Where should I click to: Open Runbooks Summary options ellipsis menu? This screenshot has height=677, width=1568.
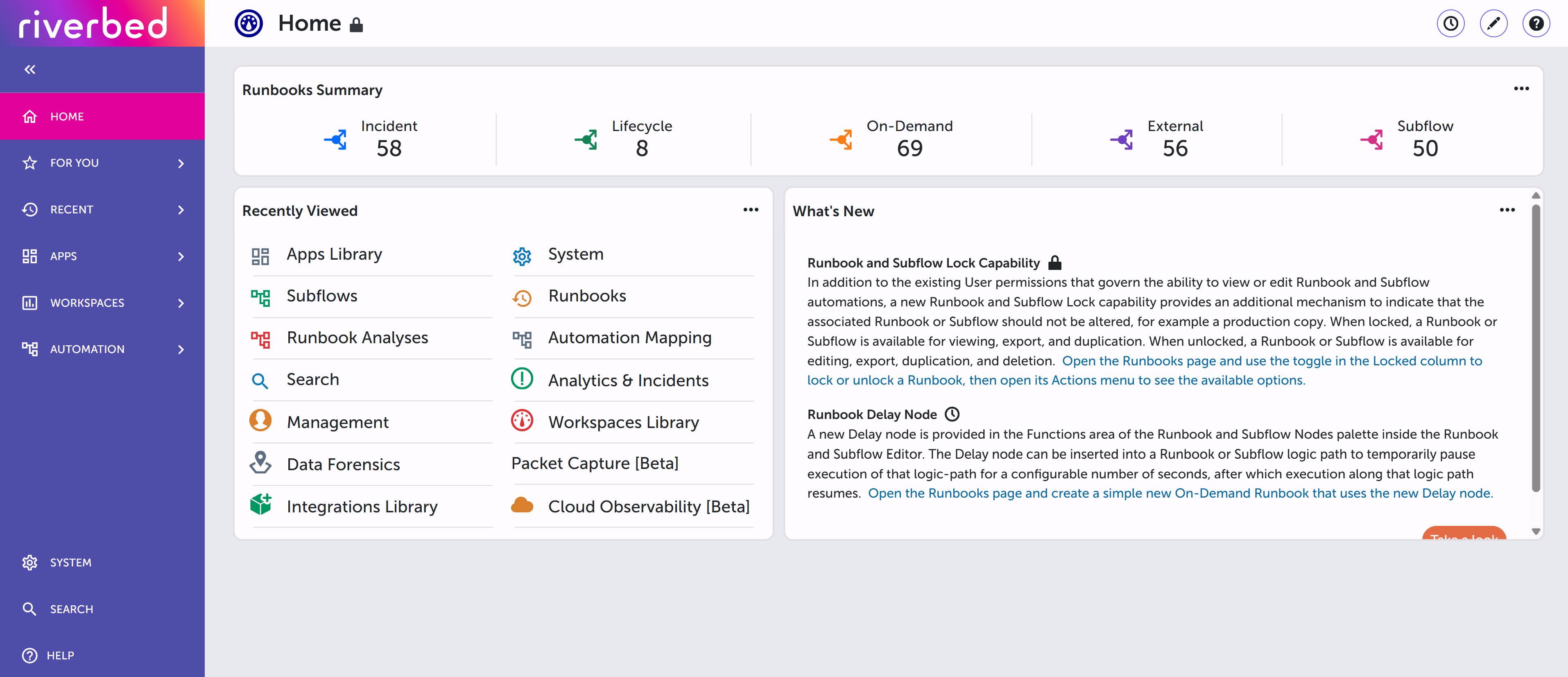click(x=1521, y=89)
